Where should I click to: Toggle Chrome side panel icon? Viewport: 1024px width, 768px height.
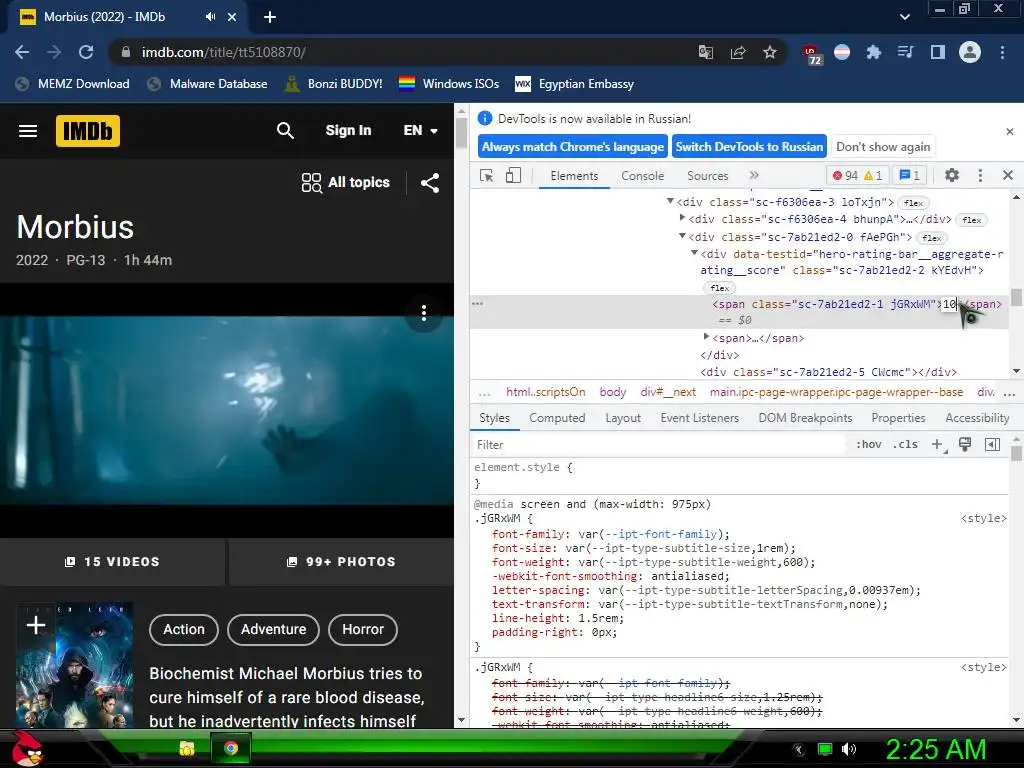point(938,52)
